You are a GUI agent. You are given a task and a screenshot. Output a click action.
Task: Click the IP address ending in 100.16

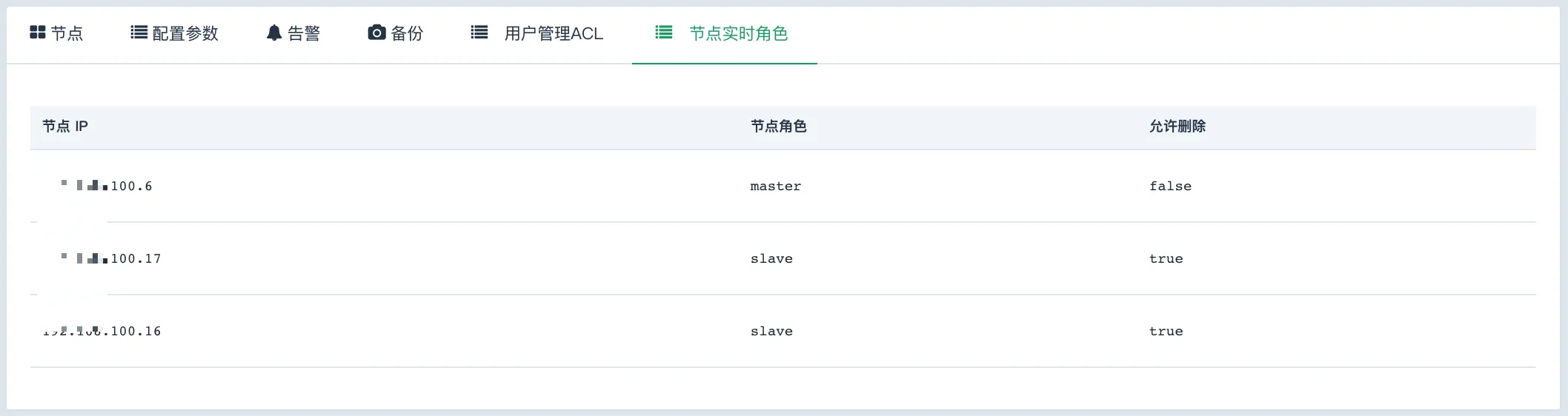102,332
